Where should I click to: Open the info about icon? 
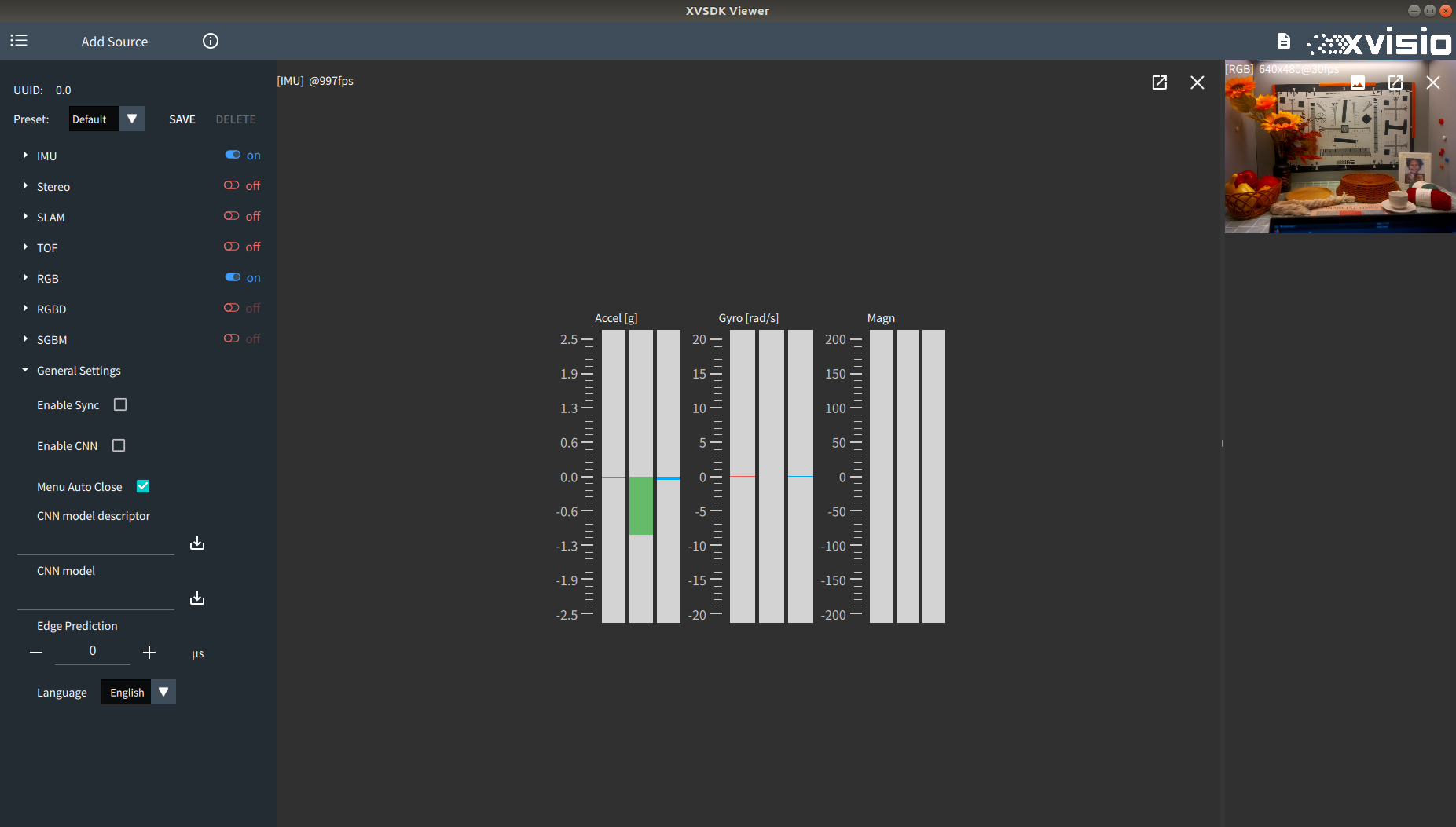[211, 41]
